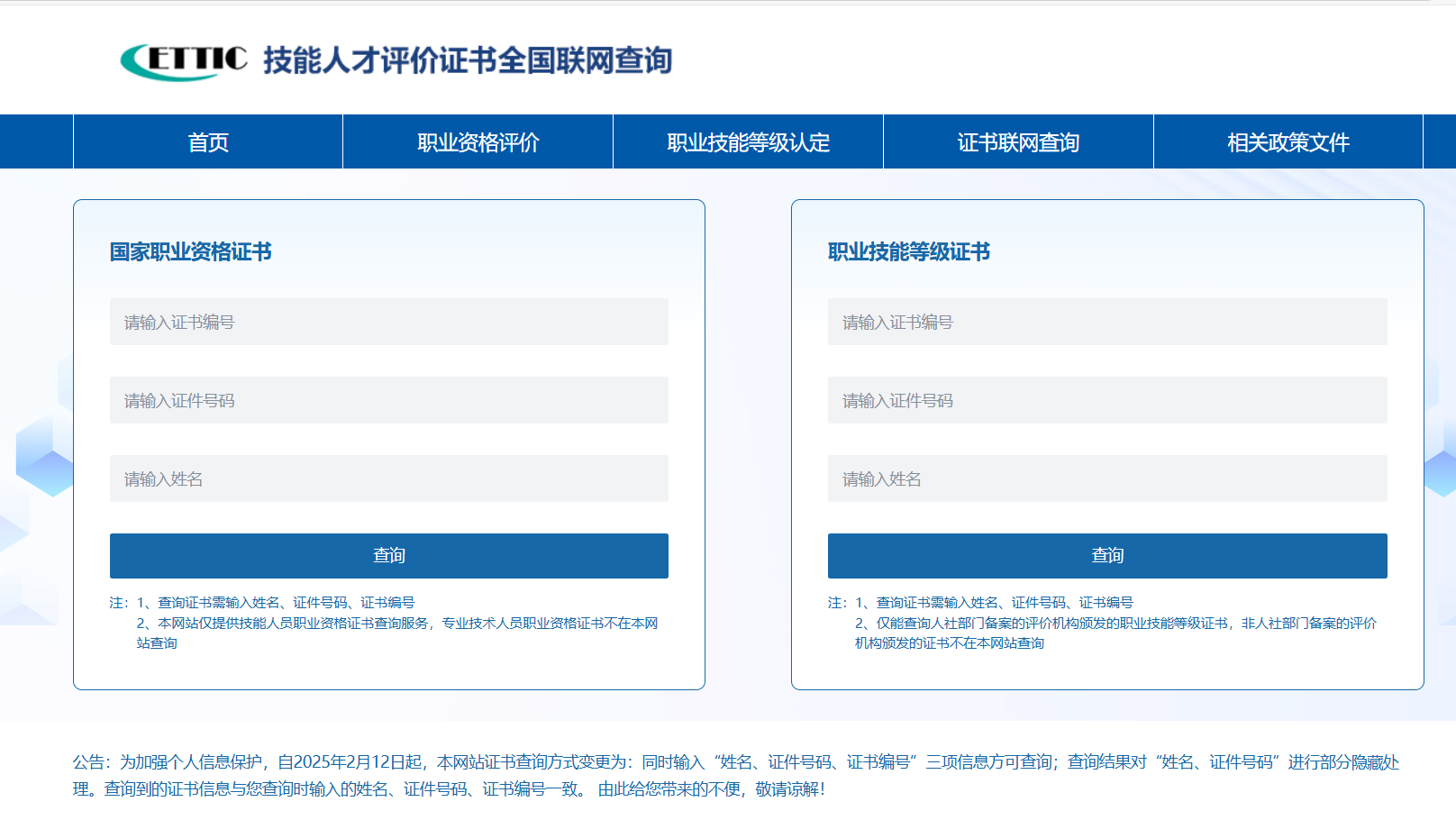Click the certificate number field under 国家职业资格证书

click(x=388, y=322)
